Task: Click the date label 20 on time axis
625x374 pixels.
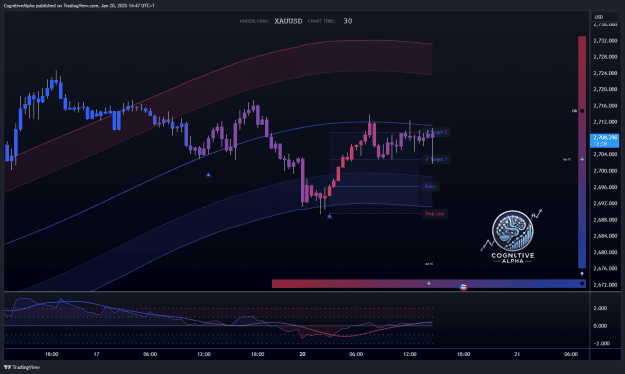Action: 302,354
